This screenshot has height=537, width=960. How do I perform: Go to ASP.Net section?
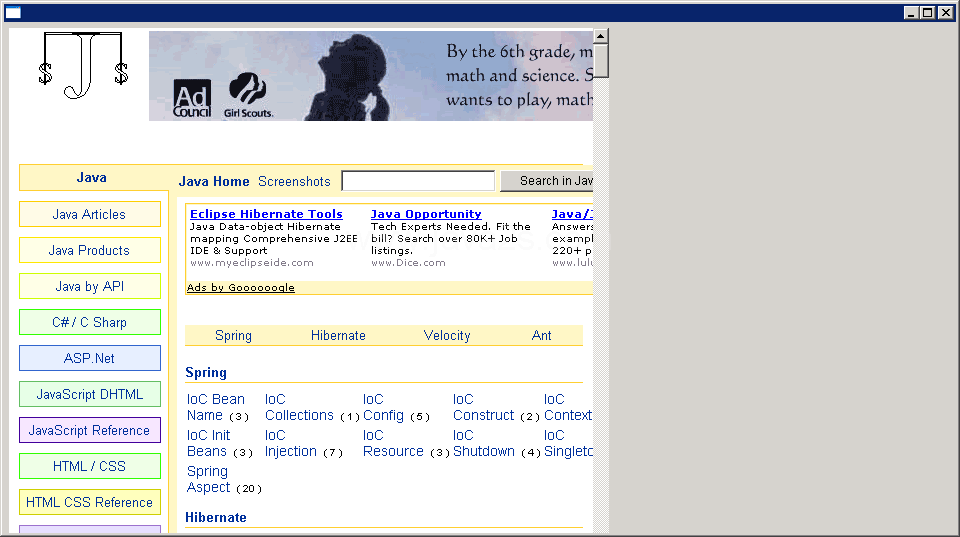[x=89, y=358]
